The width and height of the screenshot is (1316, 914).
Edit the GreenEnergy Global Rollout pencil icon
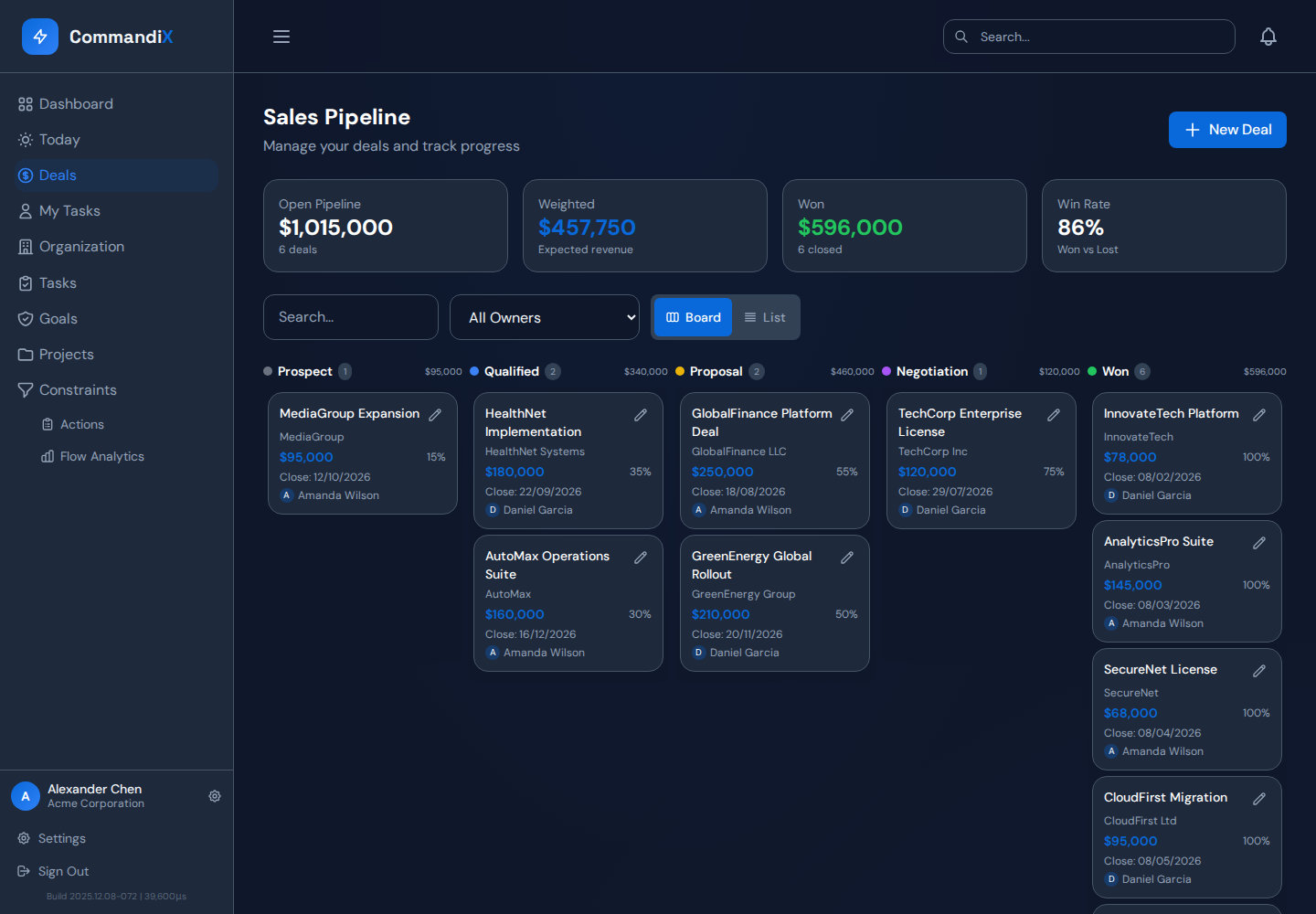pyautogui.click(x=847, y=558)
